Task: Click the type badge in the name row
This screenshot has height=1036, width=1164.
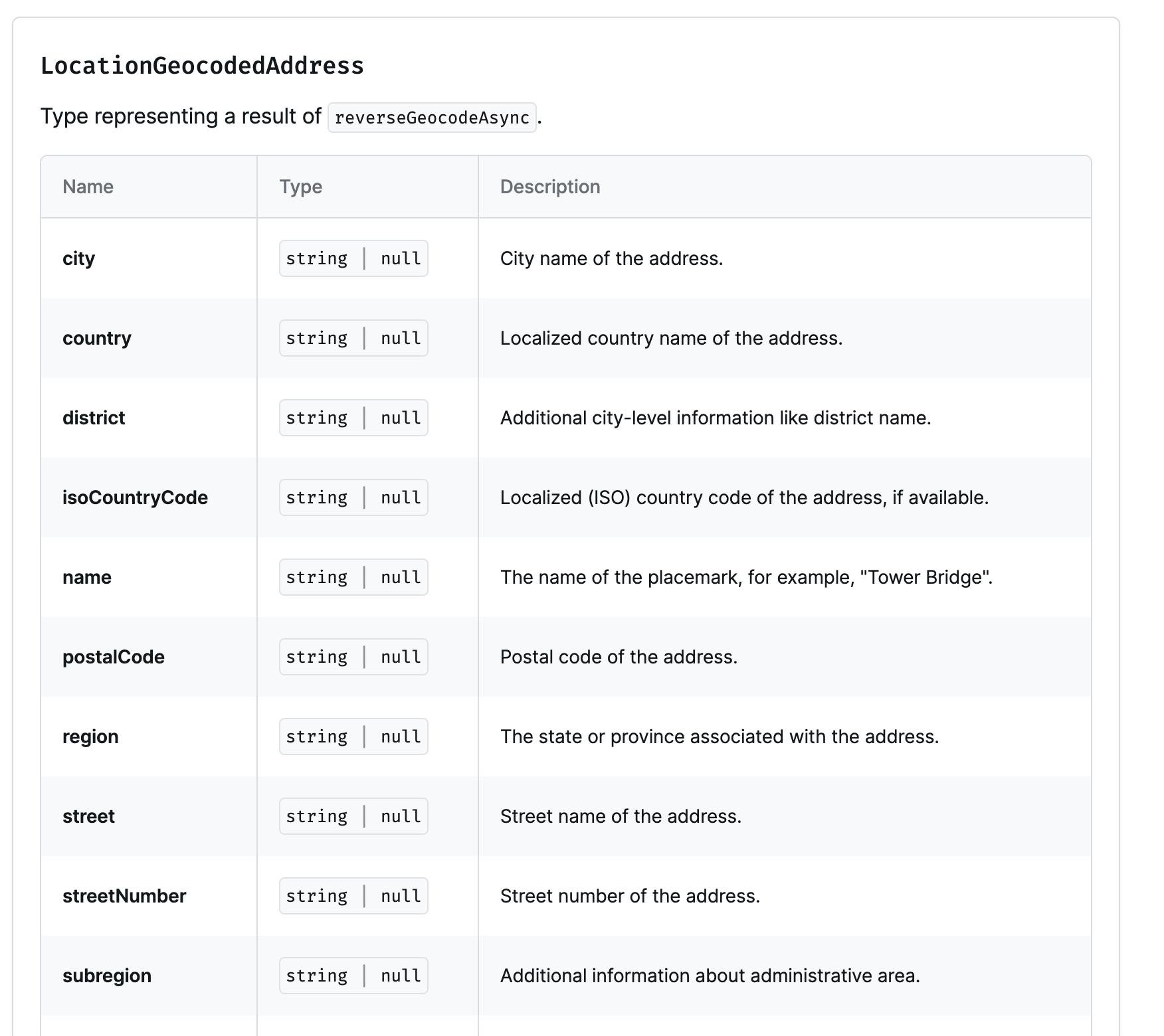Action: click(x=353, y=577)
